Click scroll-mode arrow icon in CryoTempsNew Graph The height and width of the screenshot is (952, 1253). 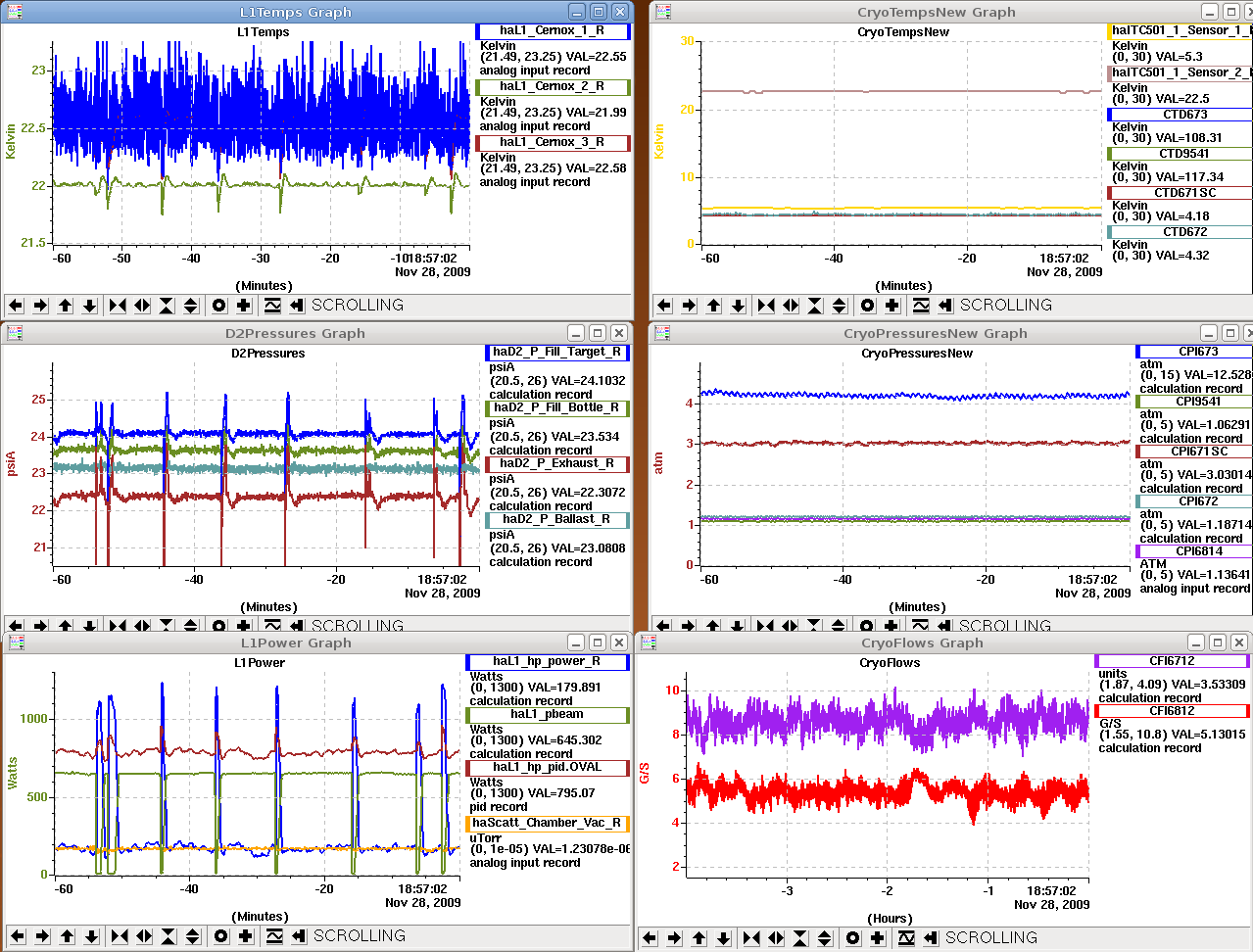tap(945, 306)
